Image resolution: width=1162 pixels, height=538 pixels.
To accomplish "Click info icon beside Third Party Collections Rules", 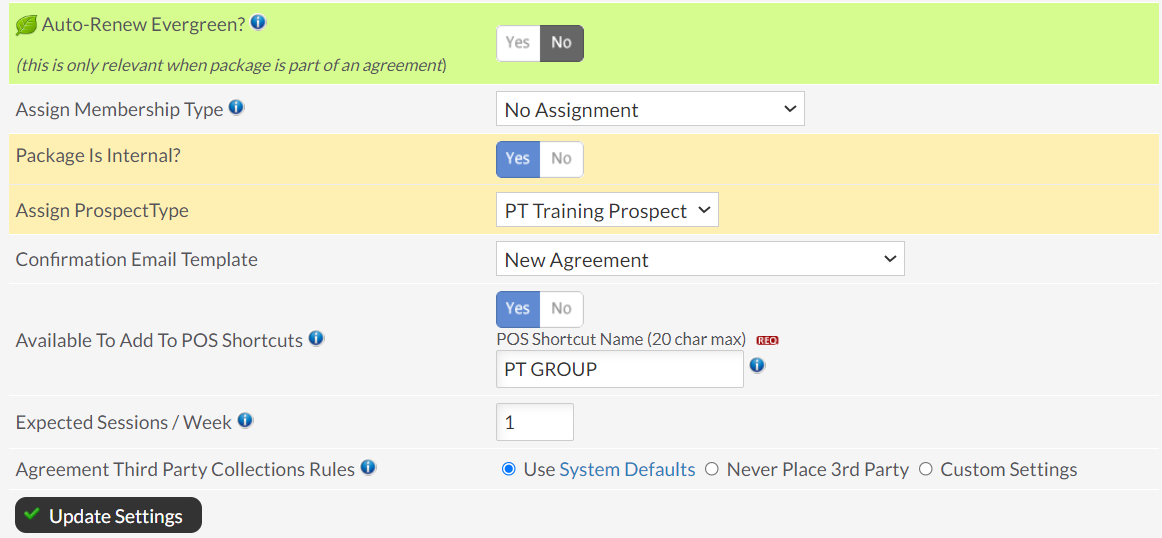I will click(x=368, y=468).
